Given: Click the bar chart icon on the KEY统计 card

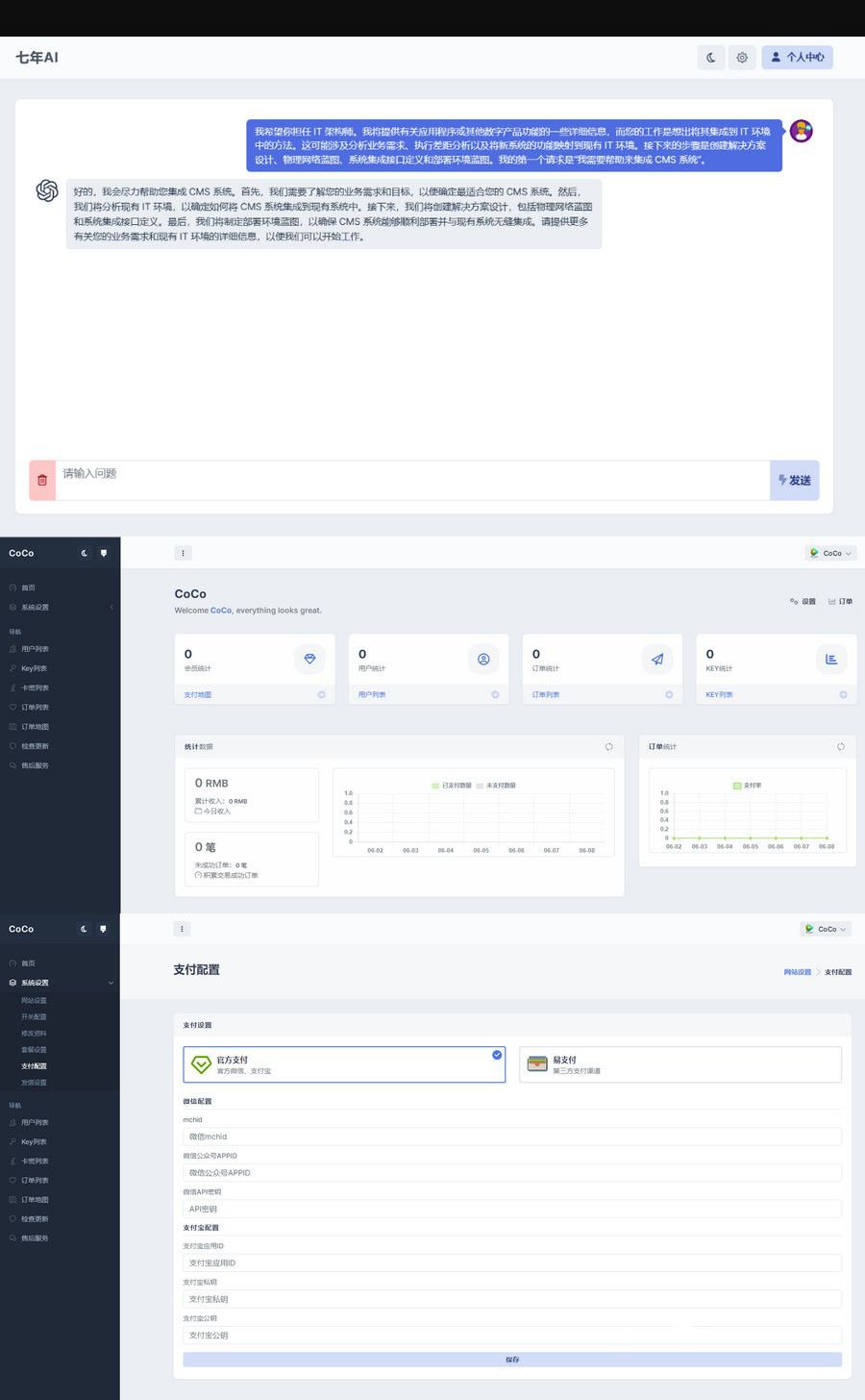Looking at the screenshot, I should pyautogui.click(x=831, y=659).
